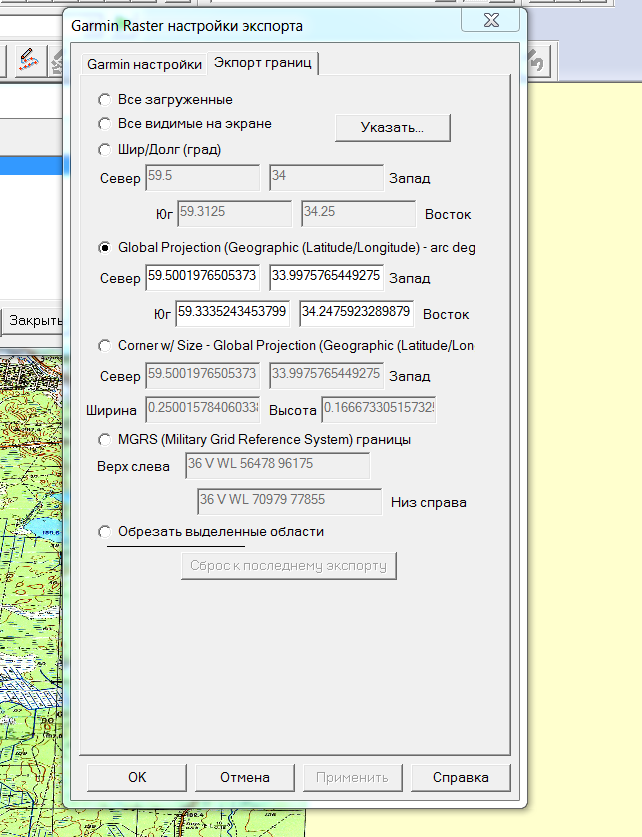
Task: Open the 'Экпорт границ' tab
Action: (x=263, y=64)
